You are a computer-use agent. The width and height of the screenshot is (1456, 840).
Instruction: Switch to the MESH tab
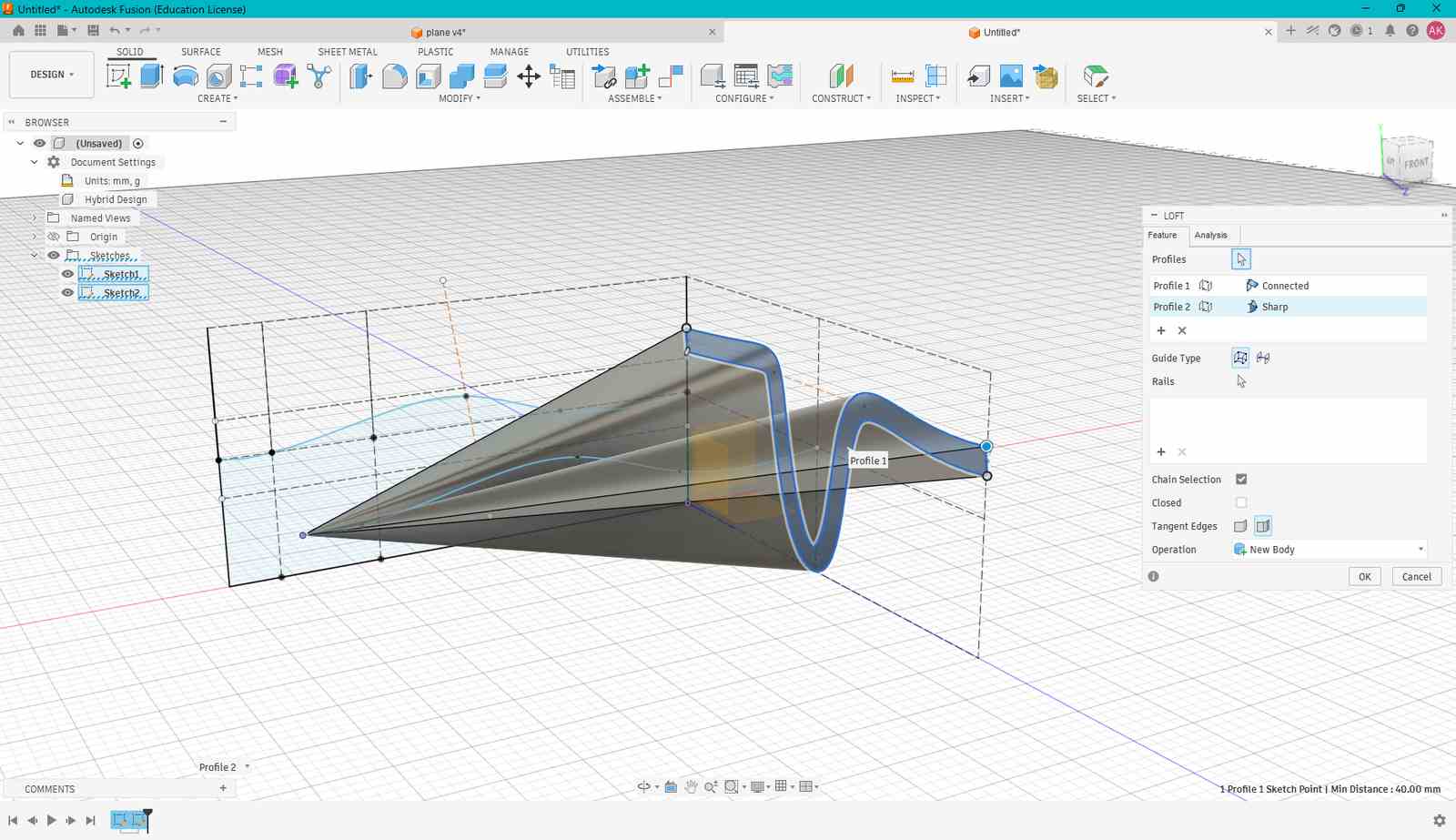[x=270, y=52]
